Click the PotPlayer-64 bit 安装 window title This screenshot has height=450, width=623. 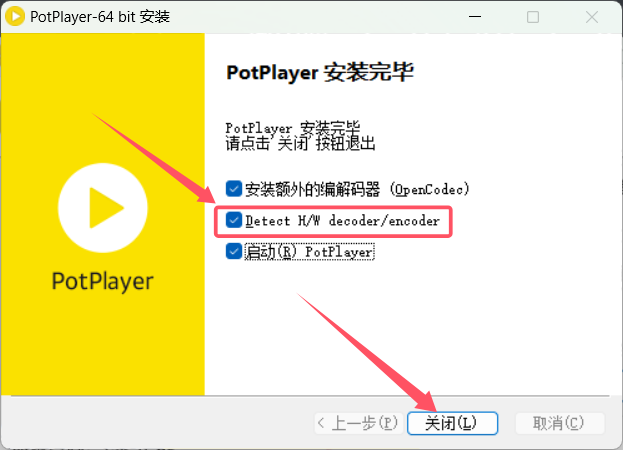(100, 17)
